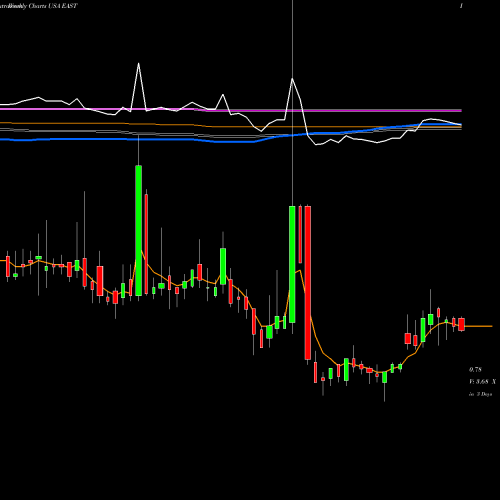This screenshot has height=500, width=500.
Task: Click the magenta horizontal indicator line
Action: (231, 110)
